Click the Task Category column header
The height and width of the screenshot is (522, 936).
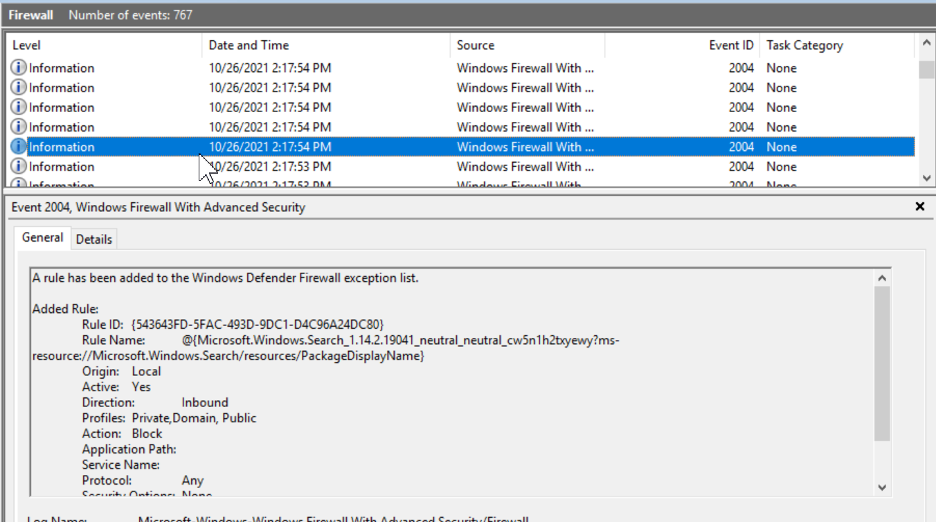coord(837,45)
